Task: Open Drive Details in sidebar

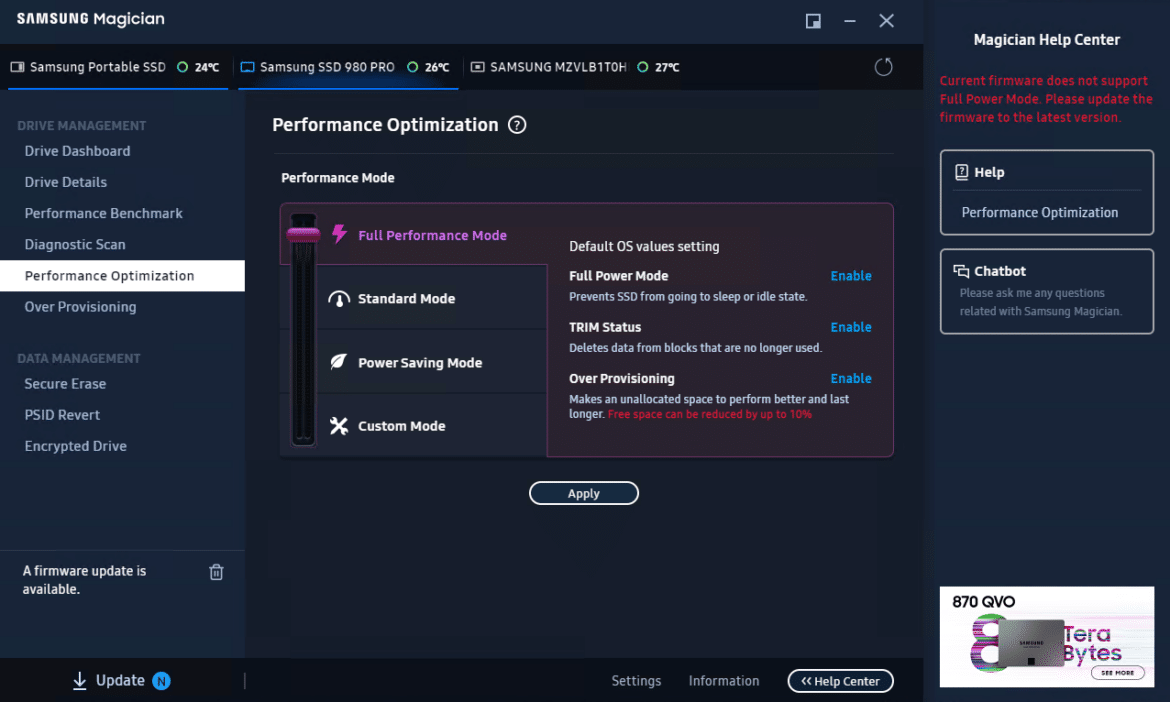Action: 66,182
